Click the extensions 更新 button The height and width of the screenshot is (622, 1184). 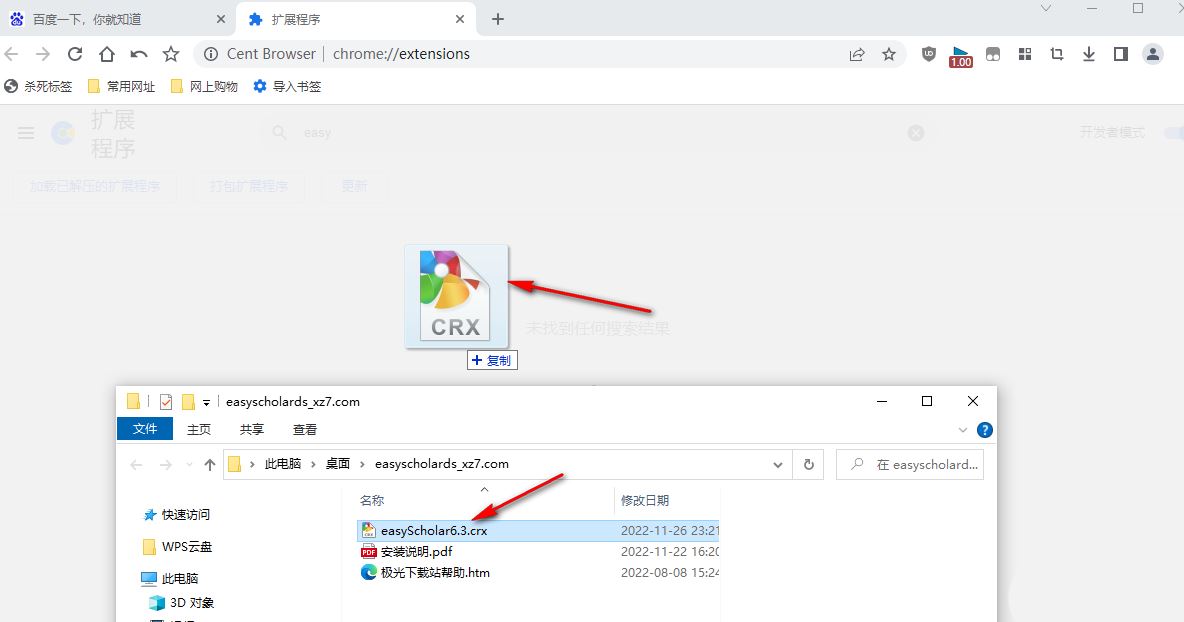point(353,186)
